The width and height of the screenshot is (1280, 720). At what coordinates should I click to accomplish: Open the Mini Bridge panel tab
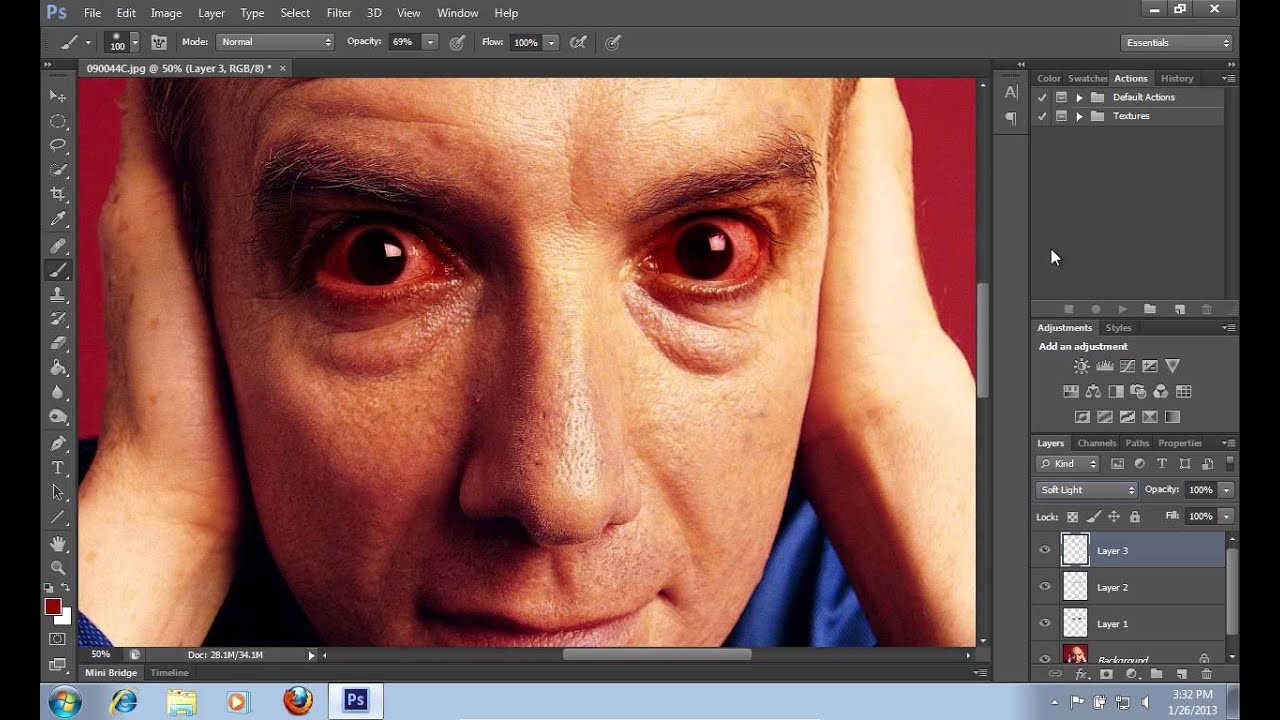110,673
